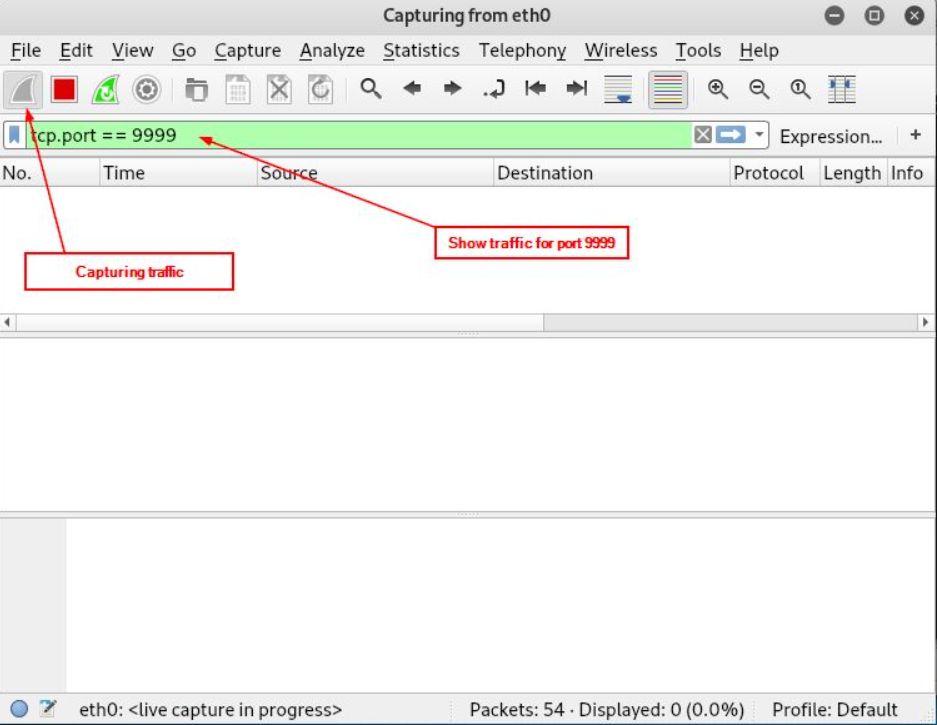Click the Find a packet magnifier icon

371,89
